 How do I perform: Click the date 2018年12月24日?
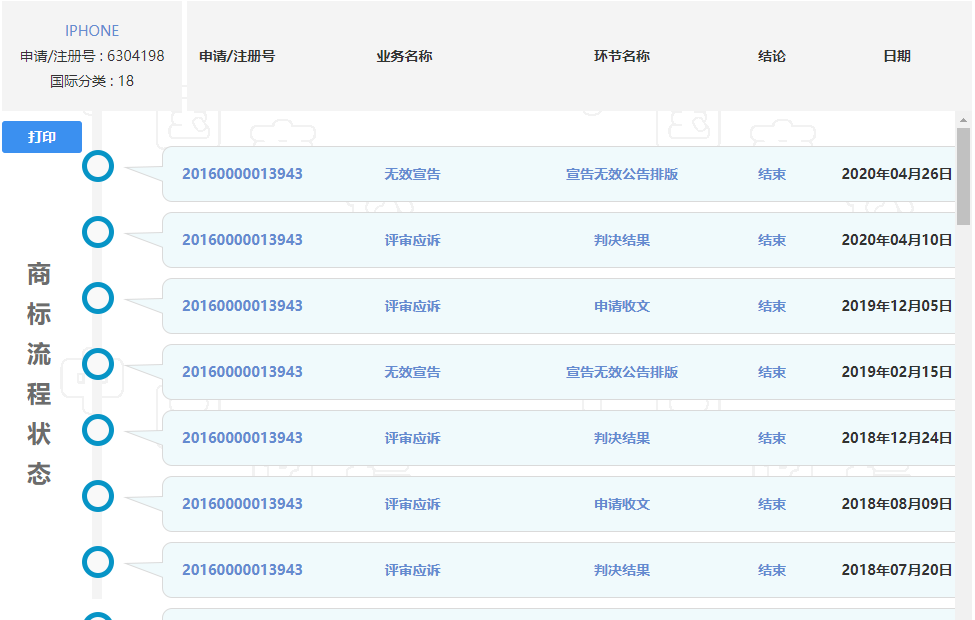(x=897, y=438)
